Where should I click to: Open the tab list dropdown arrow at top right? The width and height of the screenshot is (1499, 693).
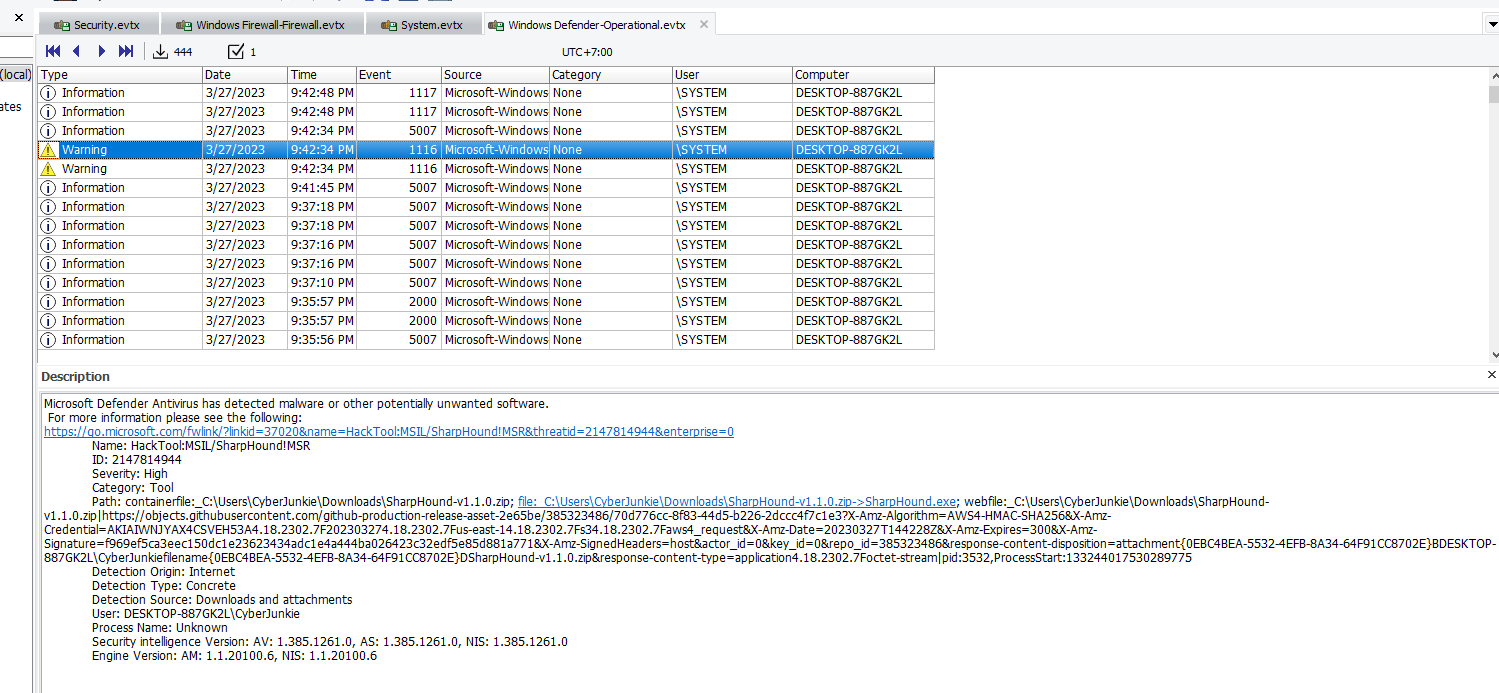point(1490,24)
